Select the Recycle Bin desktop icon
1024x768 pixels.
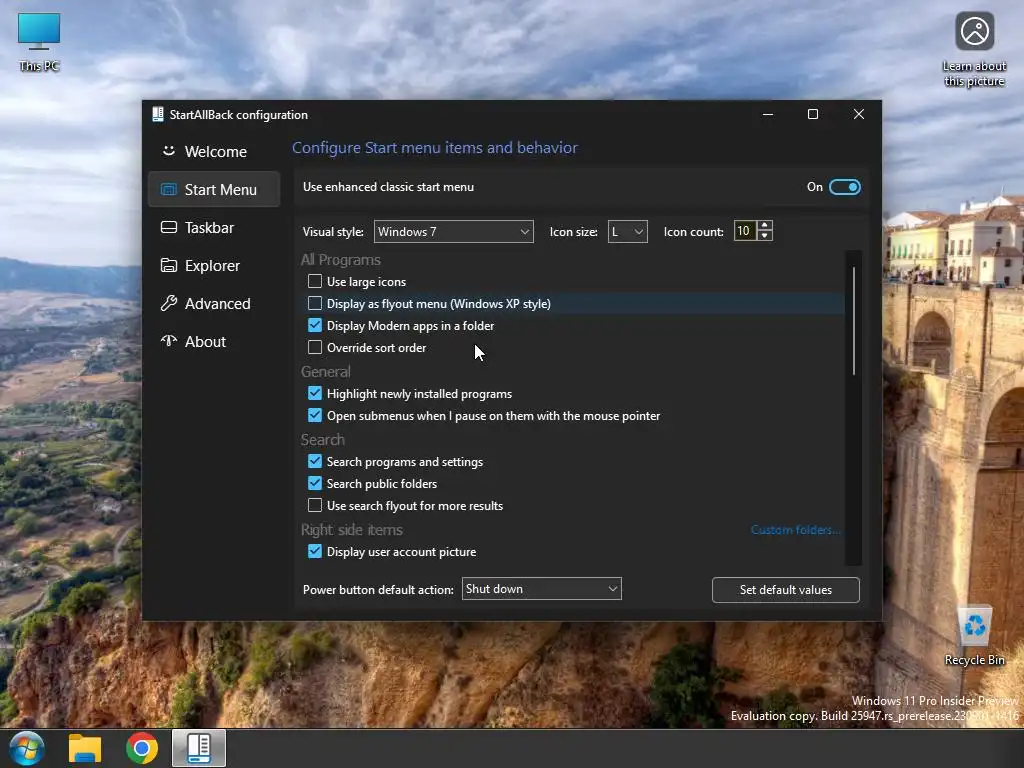(x=974, y=635)
